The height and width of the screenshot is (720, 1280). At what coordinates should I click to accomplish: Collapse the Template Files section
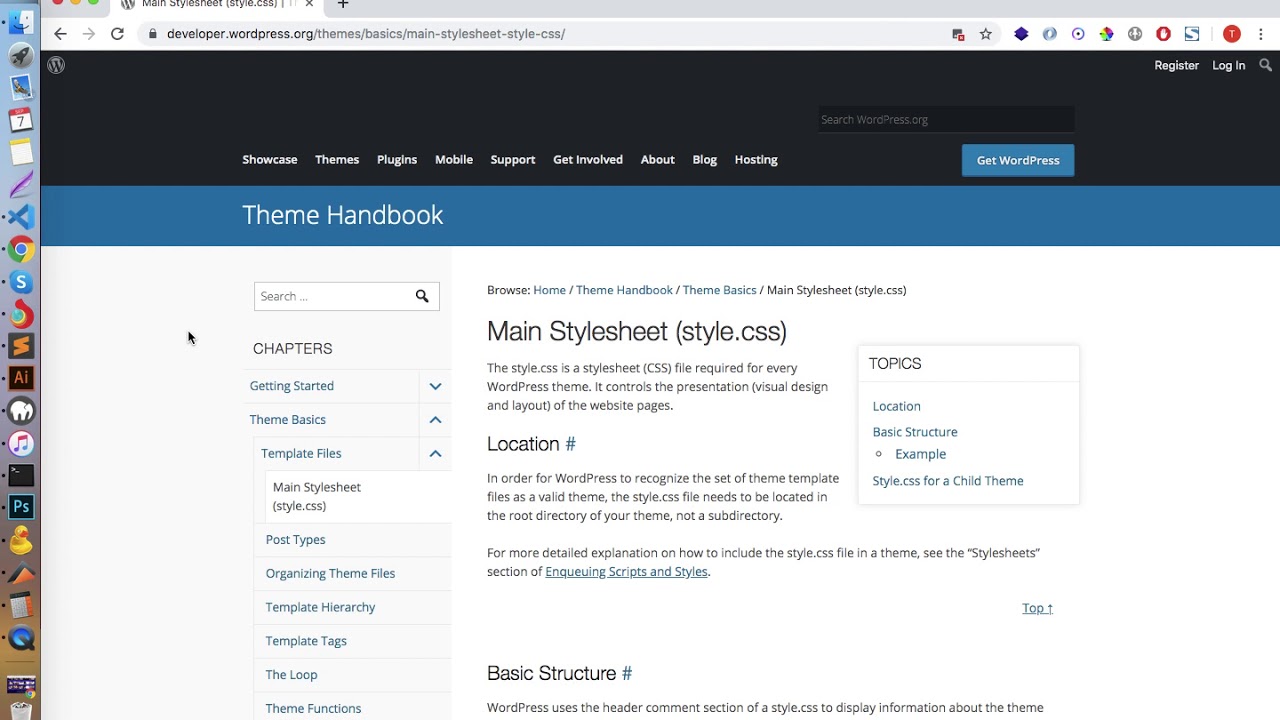click(435, 454)
